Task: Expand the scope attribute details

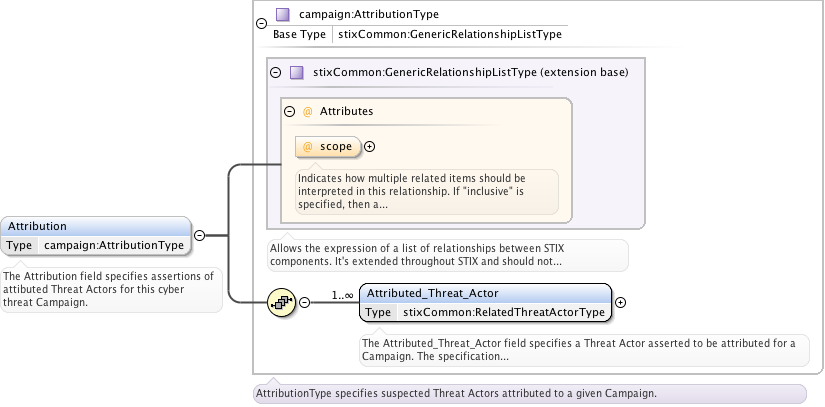Action: pyautogui.click(x=369, y=146)
